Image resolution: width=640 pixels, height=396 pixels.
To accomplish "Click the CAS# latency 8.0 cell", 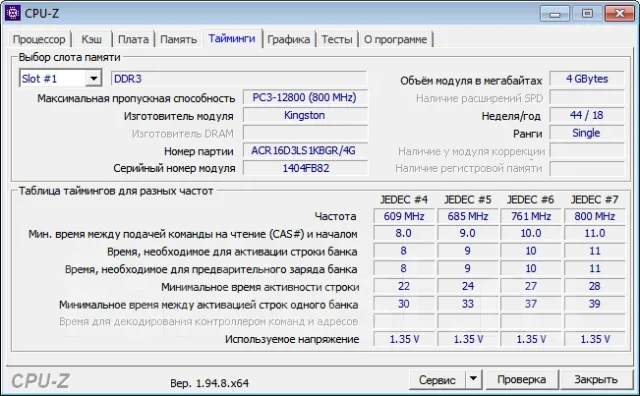I will 404,233.
